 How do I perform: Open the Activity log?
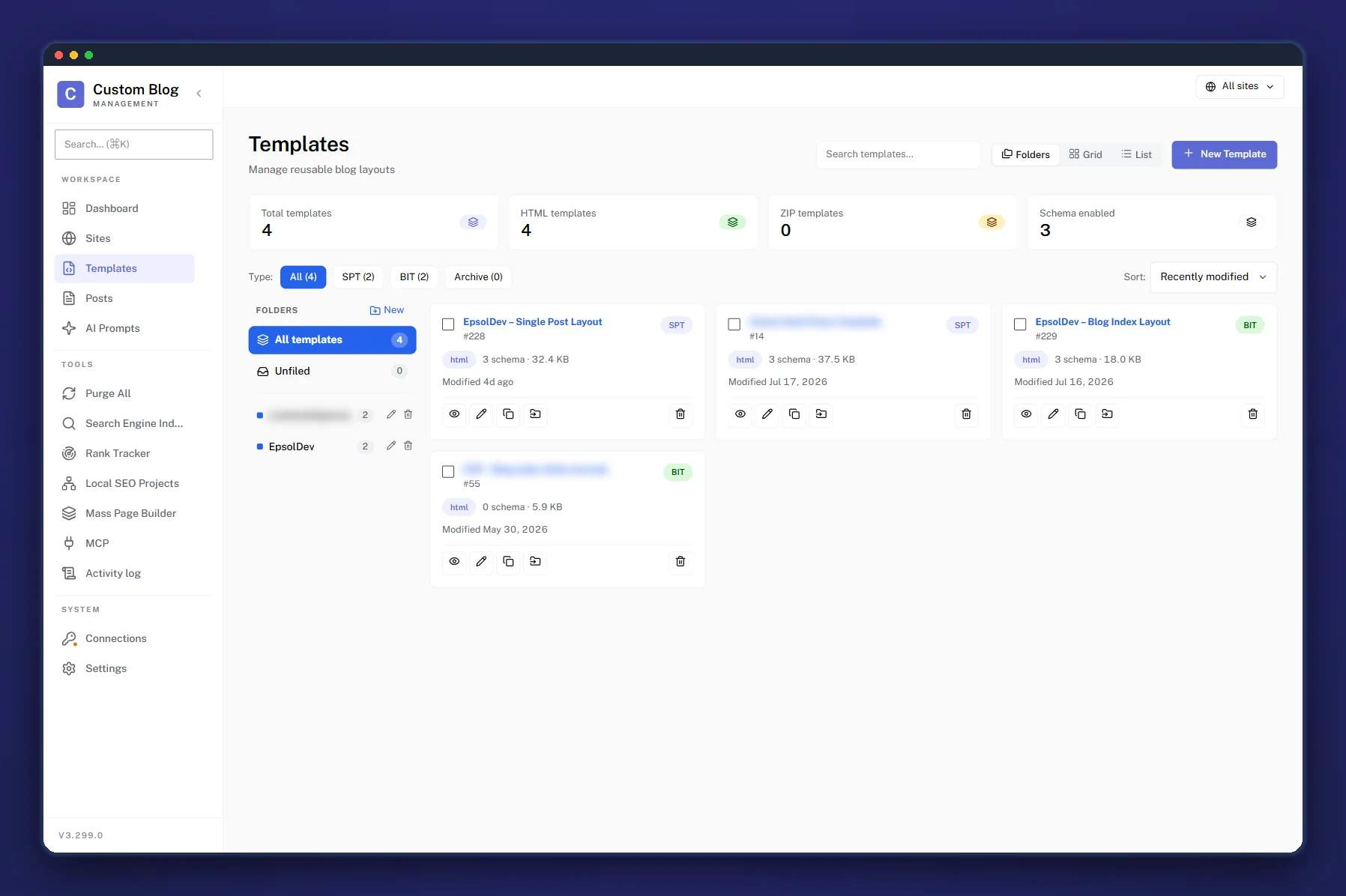click(x=124, y=573)
